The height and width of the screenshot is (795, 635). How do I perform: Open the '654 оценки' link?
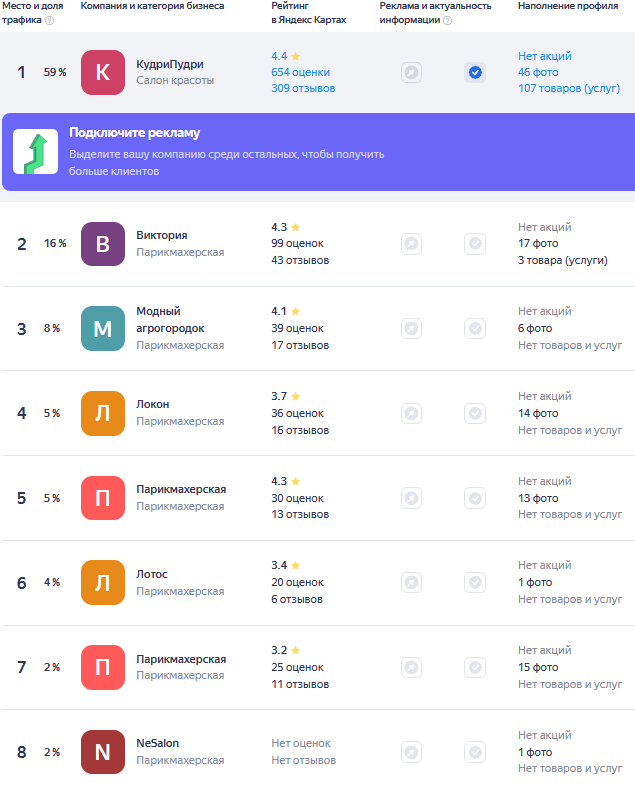300,73
